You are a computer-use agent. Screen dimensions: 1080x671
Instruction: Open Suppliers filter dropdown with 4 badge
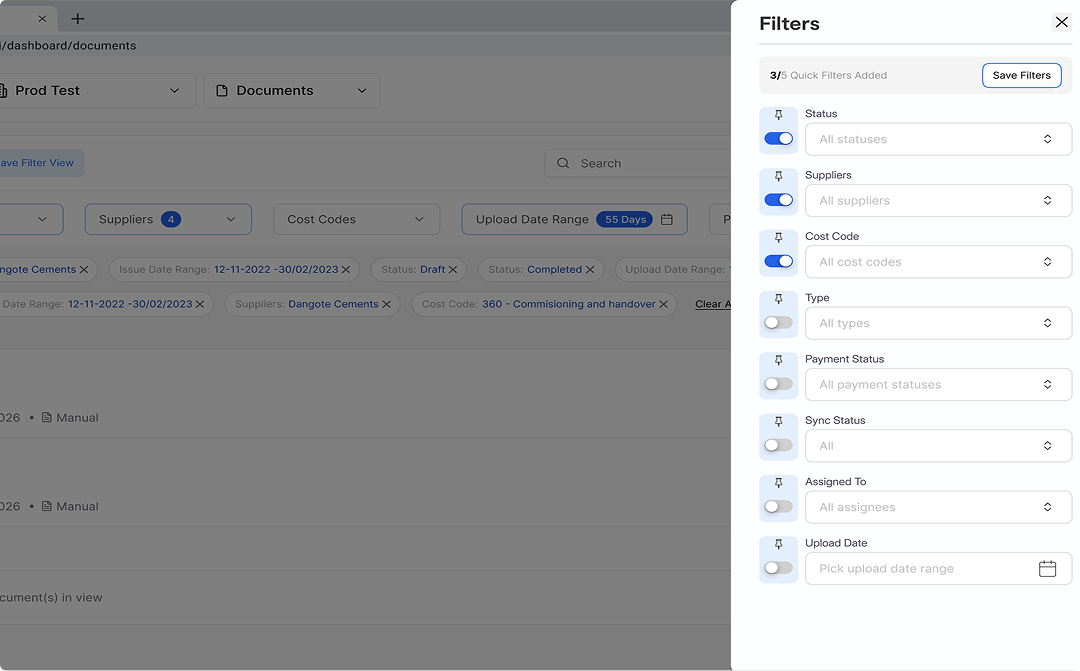pos(168,219)
